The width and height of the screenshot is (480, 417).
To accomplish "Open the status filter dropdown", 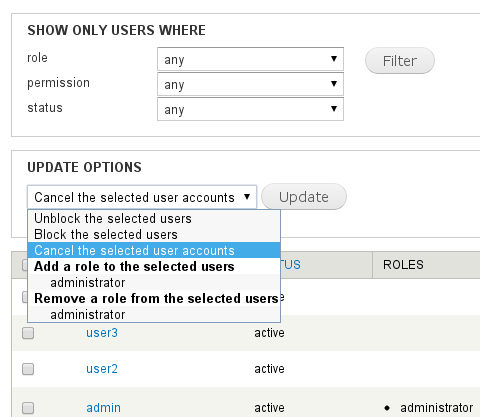I will pos(250,109).
